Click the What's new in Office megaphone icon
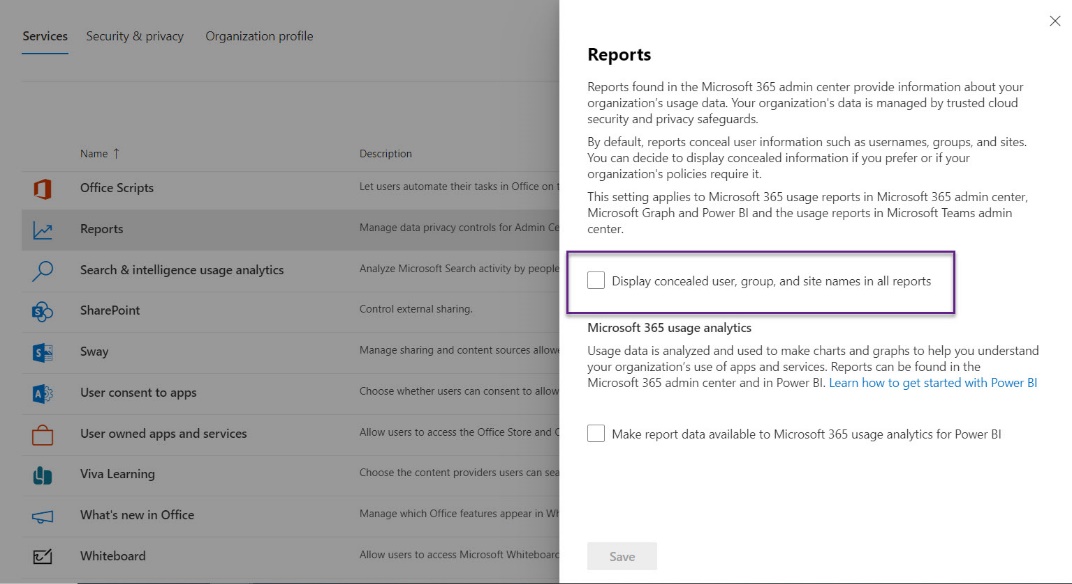 point(41,515)
